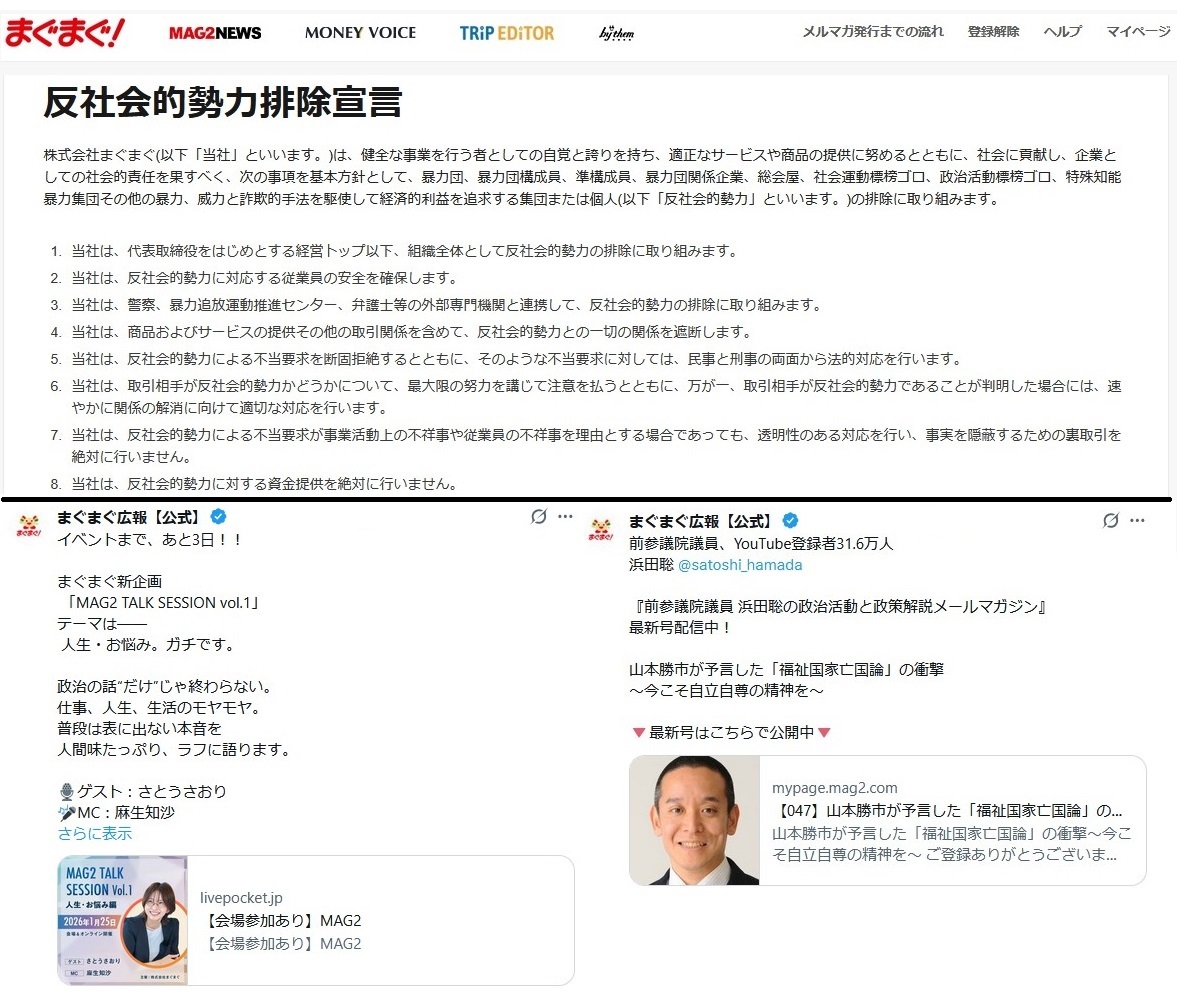The height and width of the screenshot is (996, 1177).
Task: Click the text MC：麻生知沙
Action: [x=117, y=812]
